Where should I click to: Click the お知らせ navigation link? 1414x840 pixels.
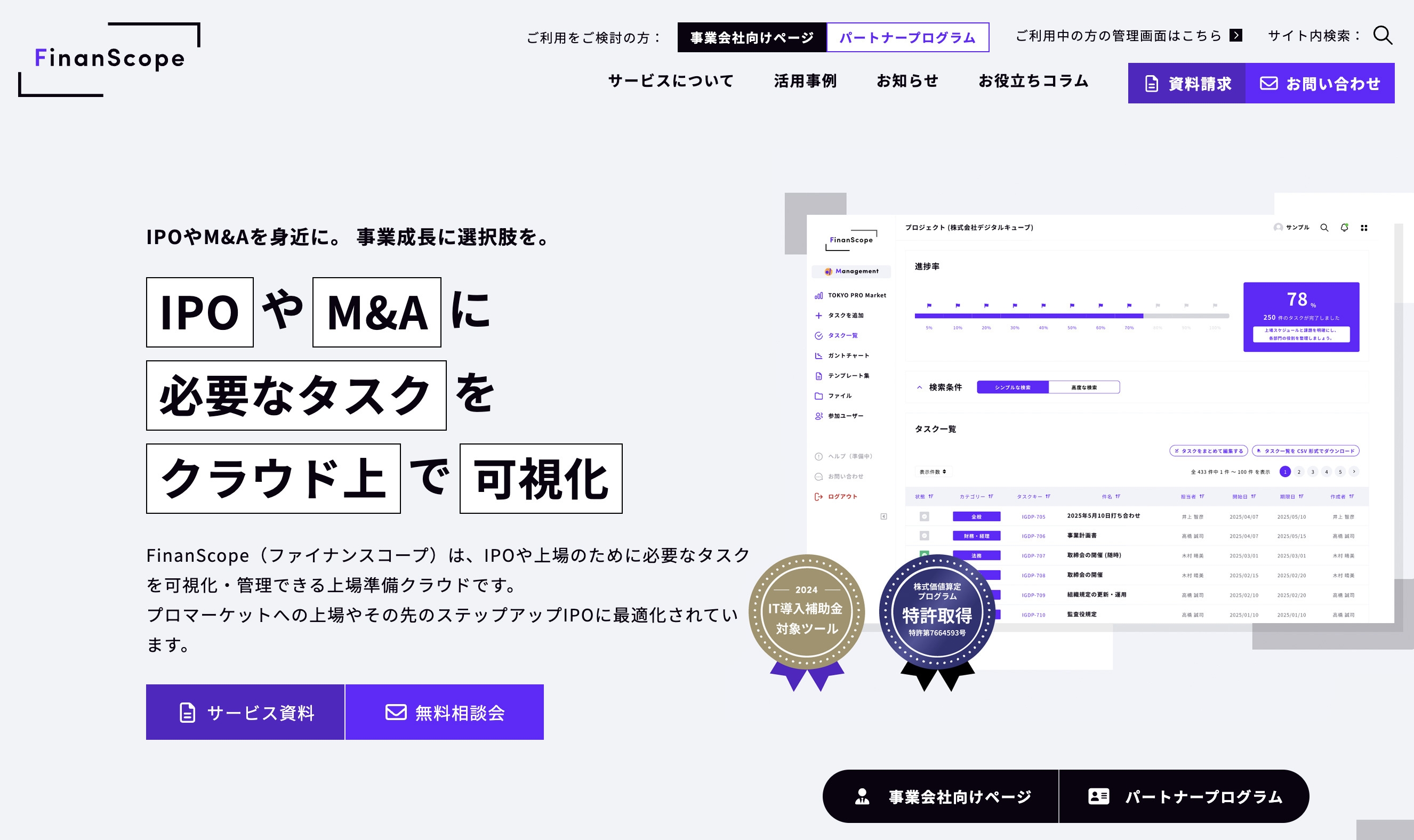point(907,81)
